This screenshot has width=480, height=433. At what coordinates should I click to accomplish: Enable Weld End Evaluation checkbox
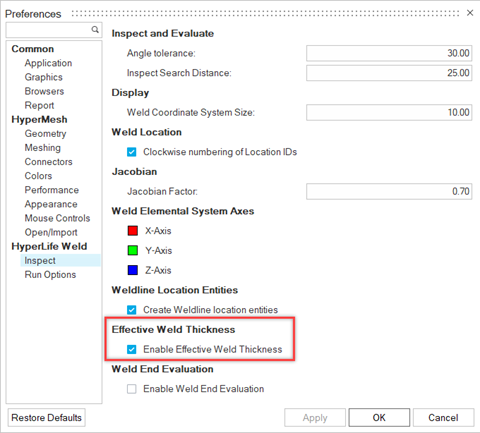132,389
